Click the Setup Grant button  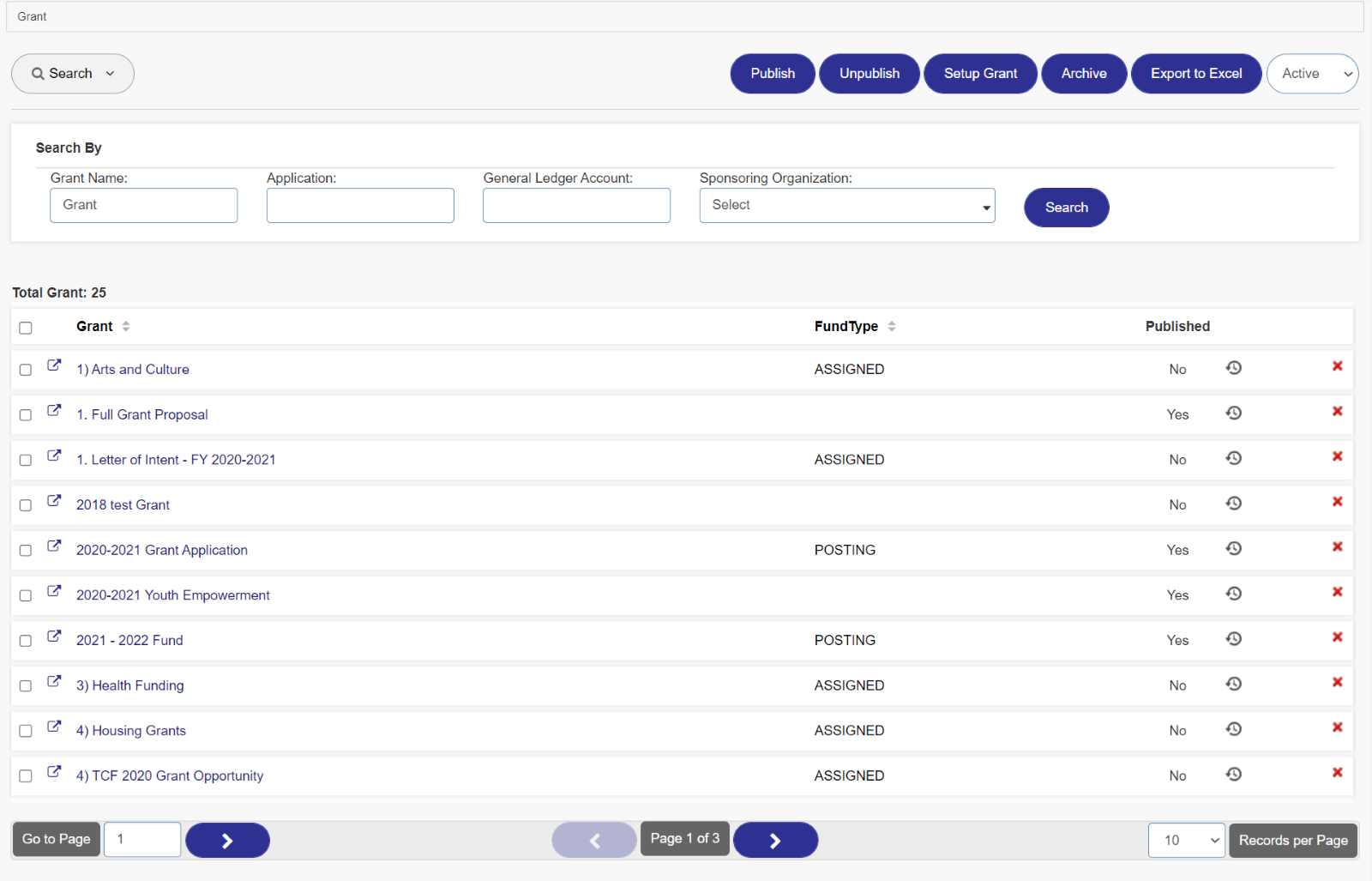click(x=980, y=74)
